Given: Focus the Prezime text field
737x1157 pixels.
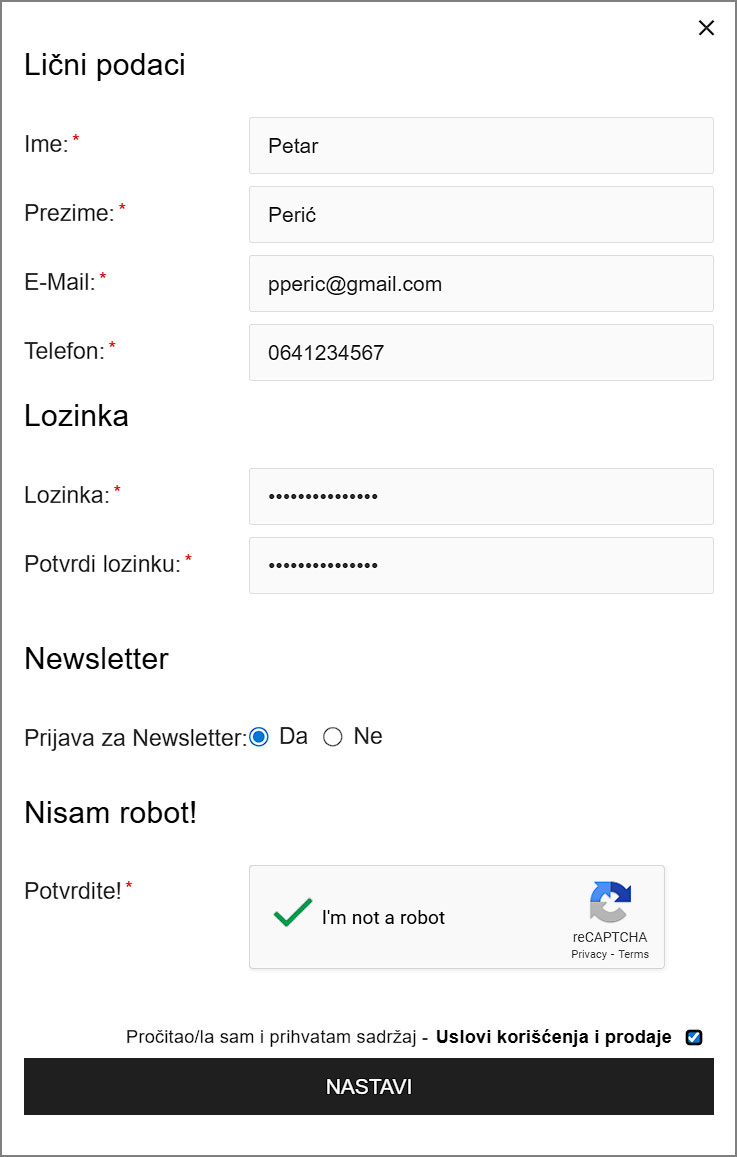Looking at the screenshot, I should click(481, 215).
